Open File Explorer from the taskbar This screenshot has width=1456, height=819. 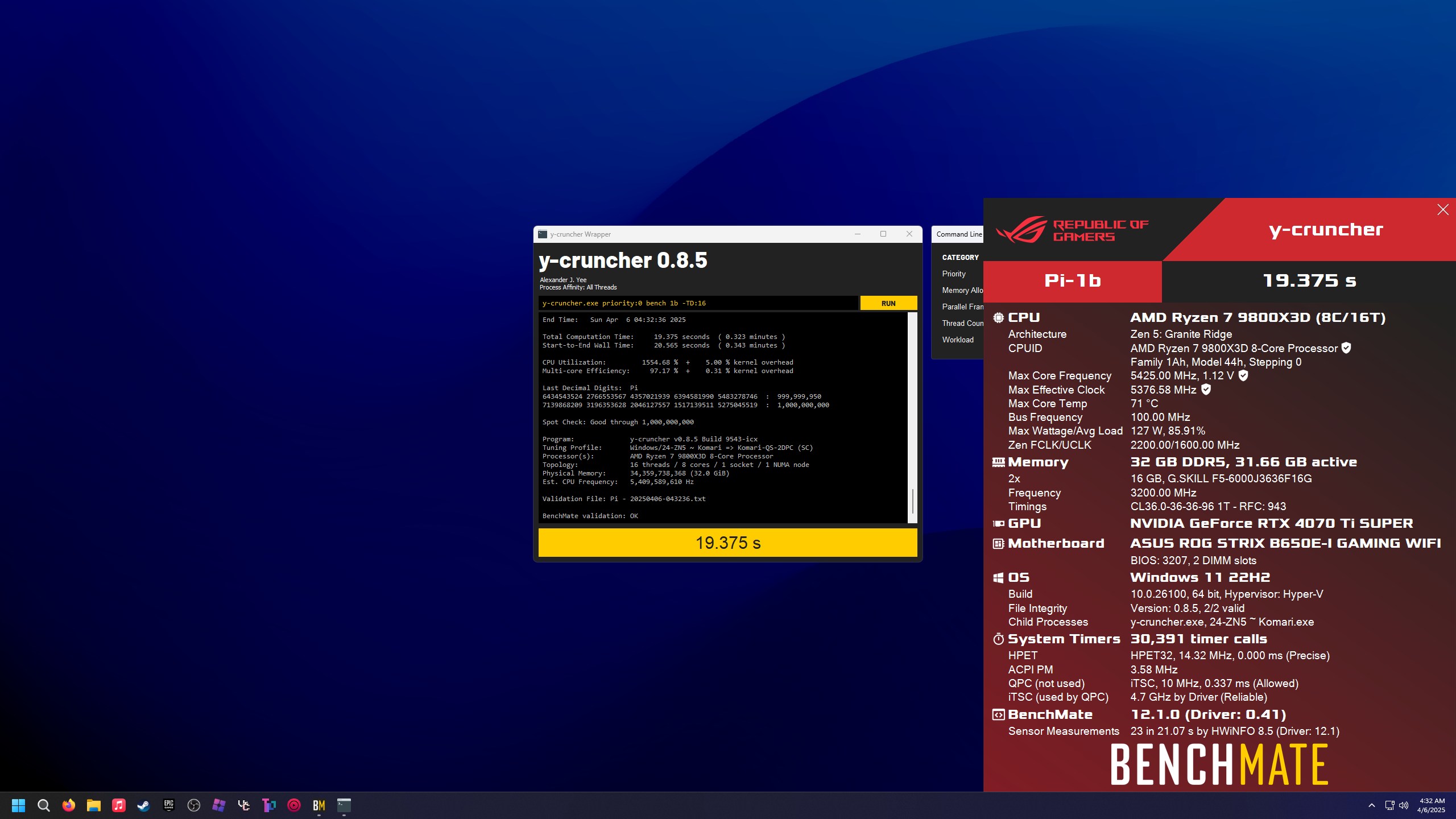click(93, 805)
